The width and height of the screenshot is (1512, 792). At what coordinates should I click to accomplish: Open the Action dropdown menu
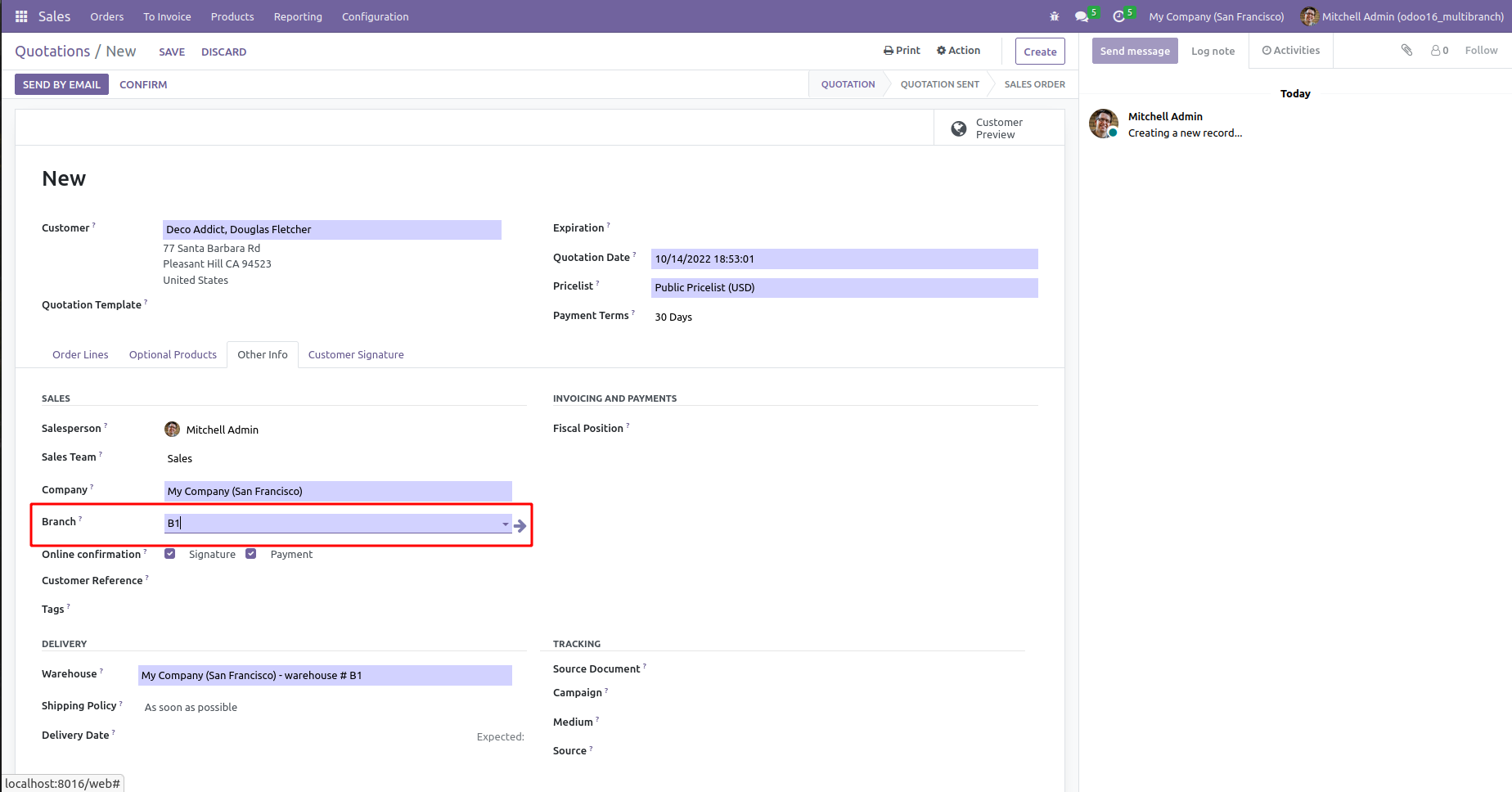958,51
